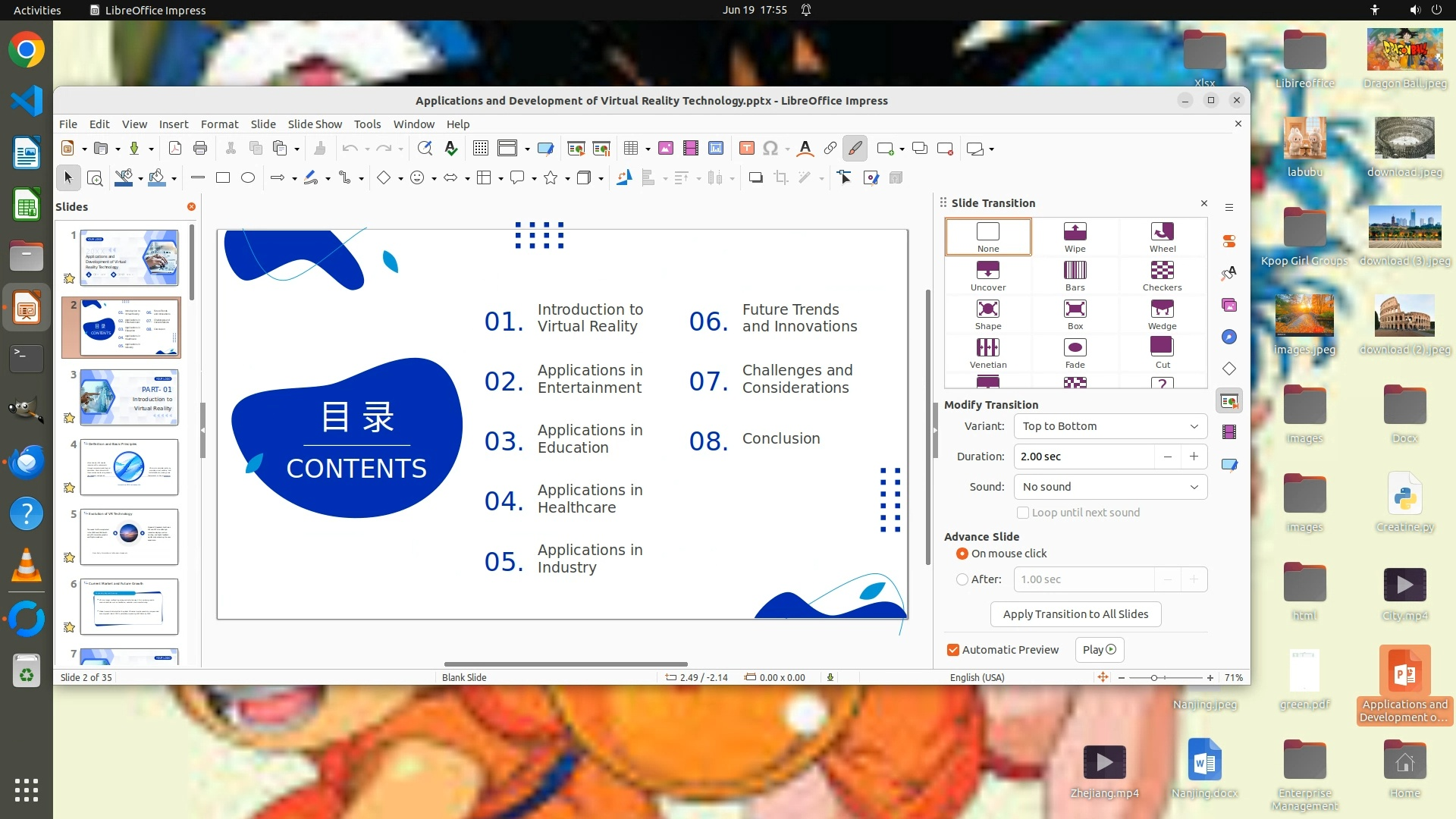Expand the Sound dropdown list

(x=1110, y=487)
